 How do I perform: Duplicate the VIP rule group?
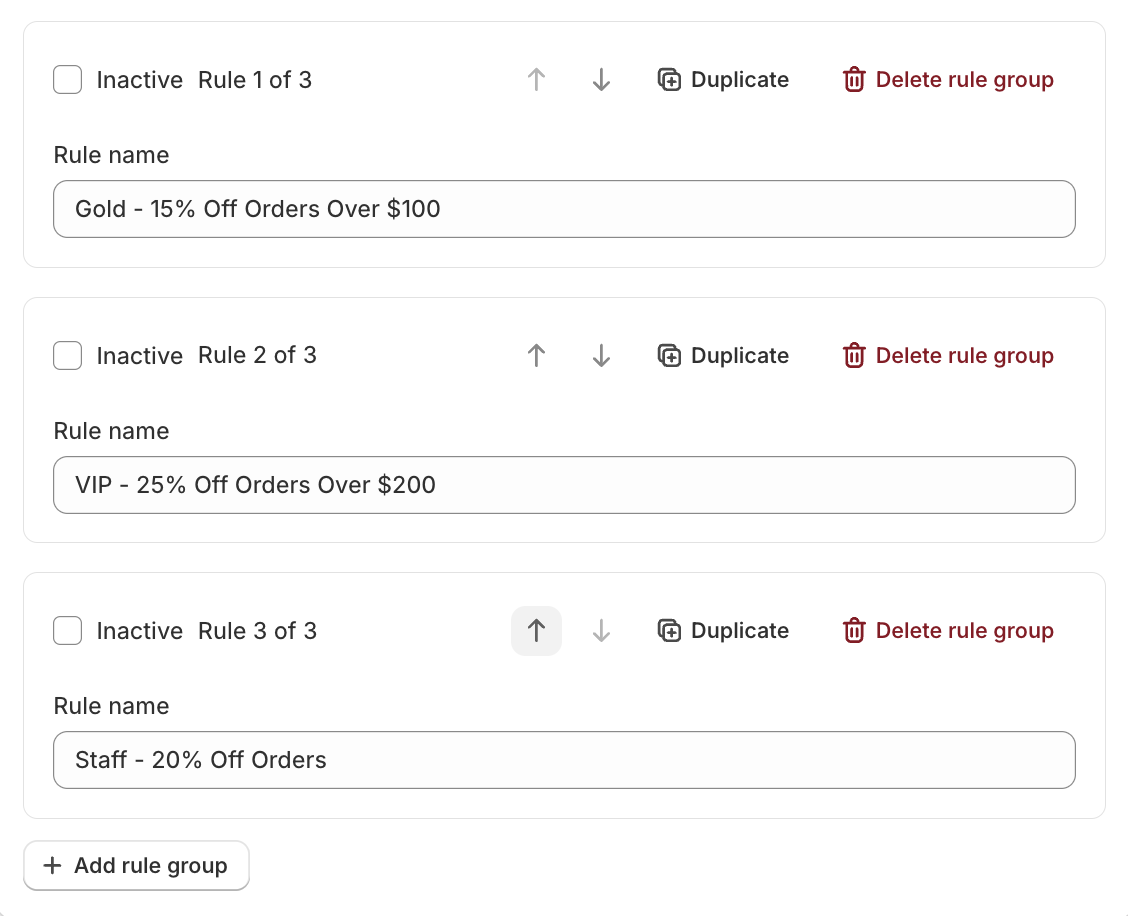point(722,355)
